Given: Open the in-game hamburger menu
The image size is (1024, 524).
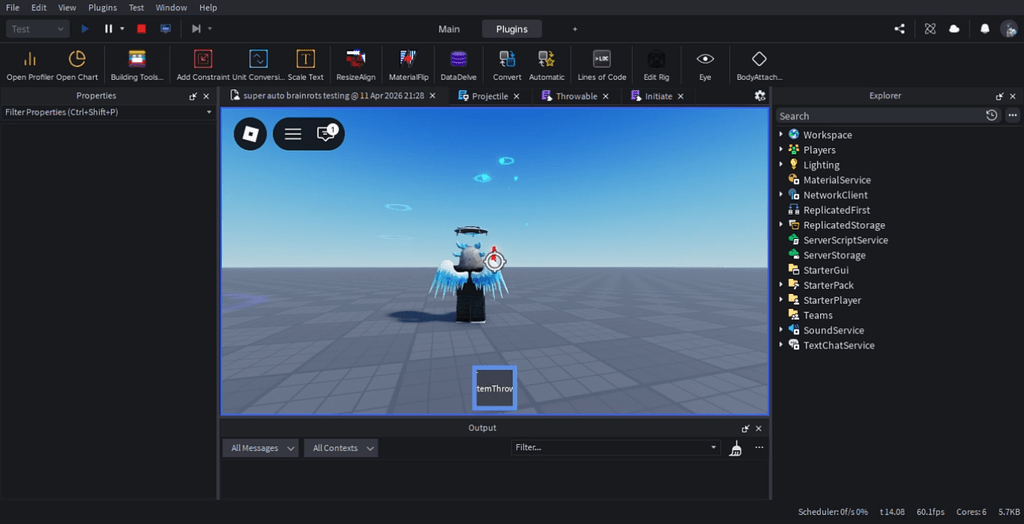Looking at the screenshot, I should pos(293,134).
